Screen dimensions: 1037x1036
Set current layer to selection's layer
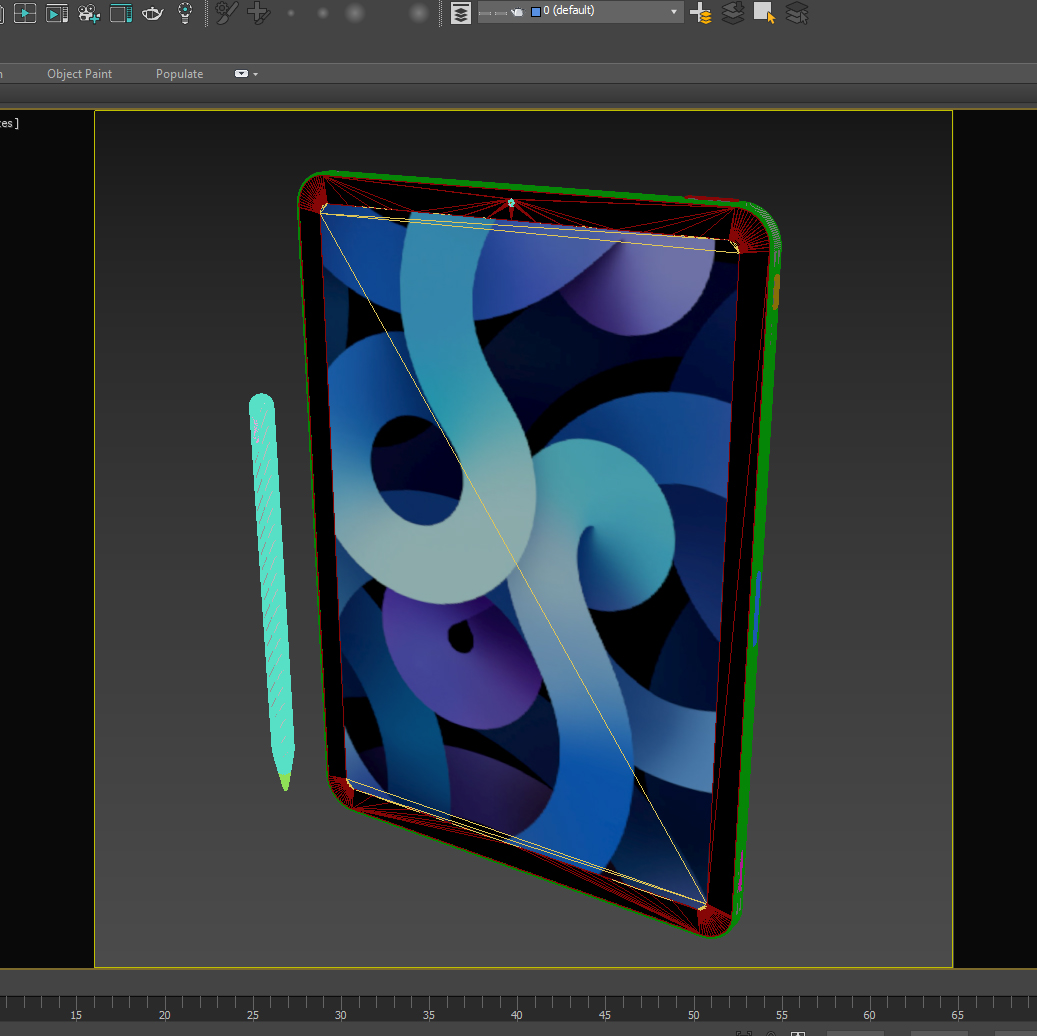click(x=797, y=13)
